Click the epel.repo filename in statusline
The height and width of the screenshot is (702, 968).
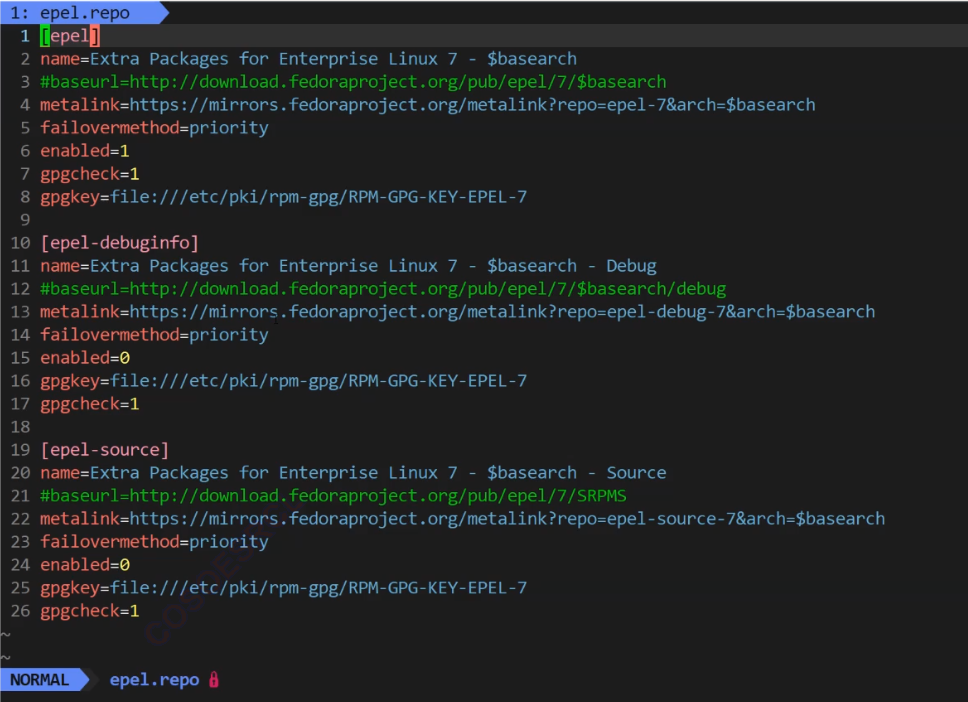coord(154,680)
